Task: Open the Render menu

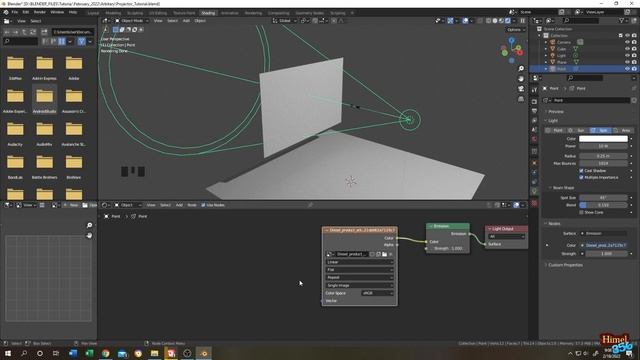Action: pos(40,12)
